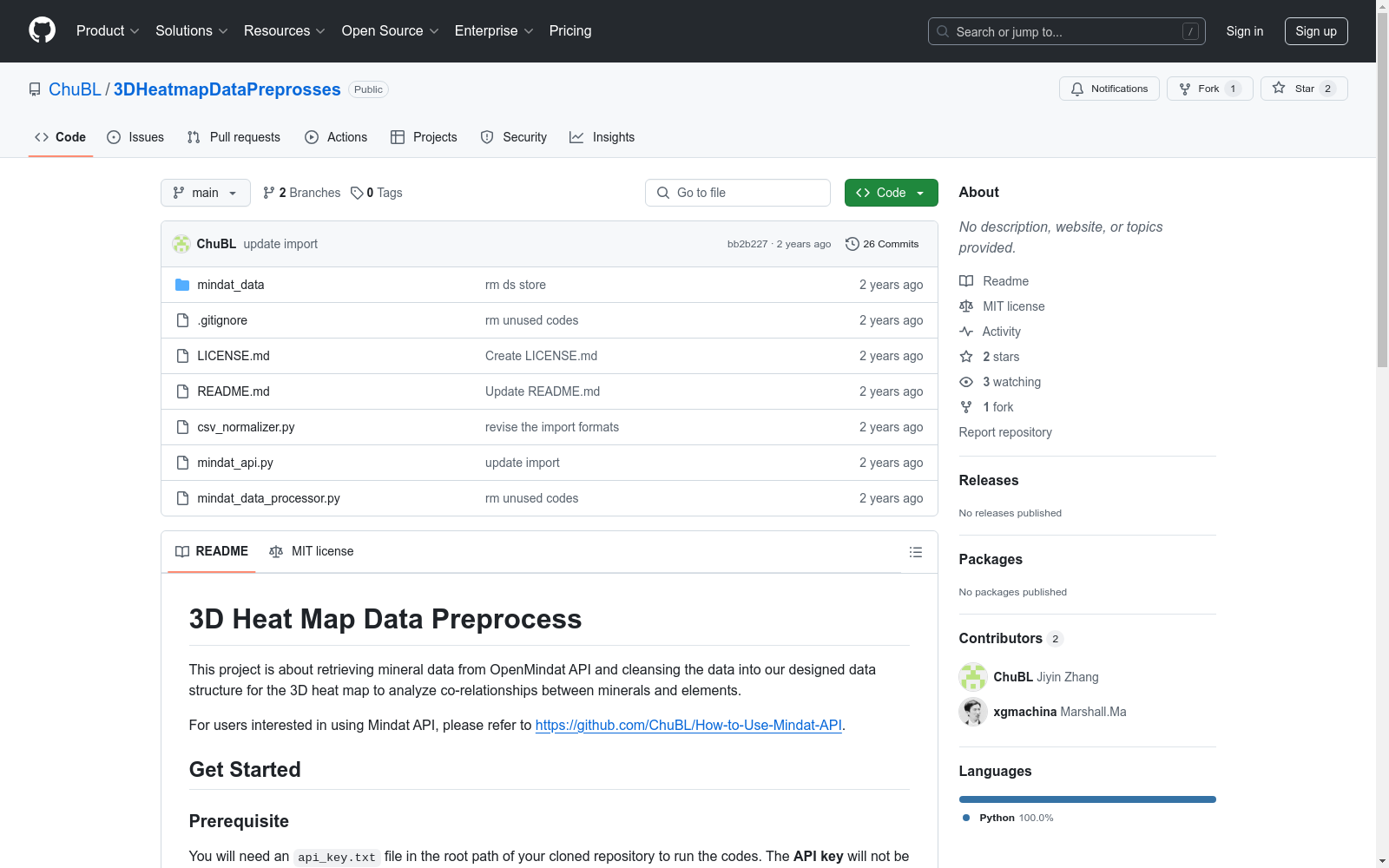This screenshot has height=868, width=1389.
Task: Select the Code repository tab
Action: [x=61, y=137]
